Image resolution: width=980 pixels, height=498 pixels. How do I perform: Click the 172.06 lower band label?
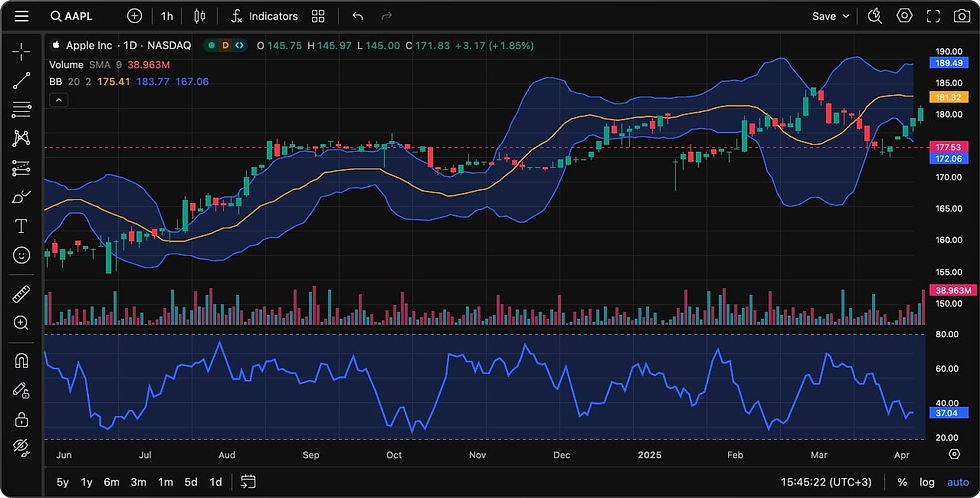(x=949, y=159)
